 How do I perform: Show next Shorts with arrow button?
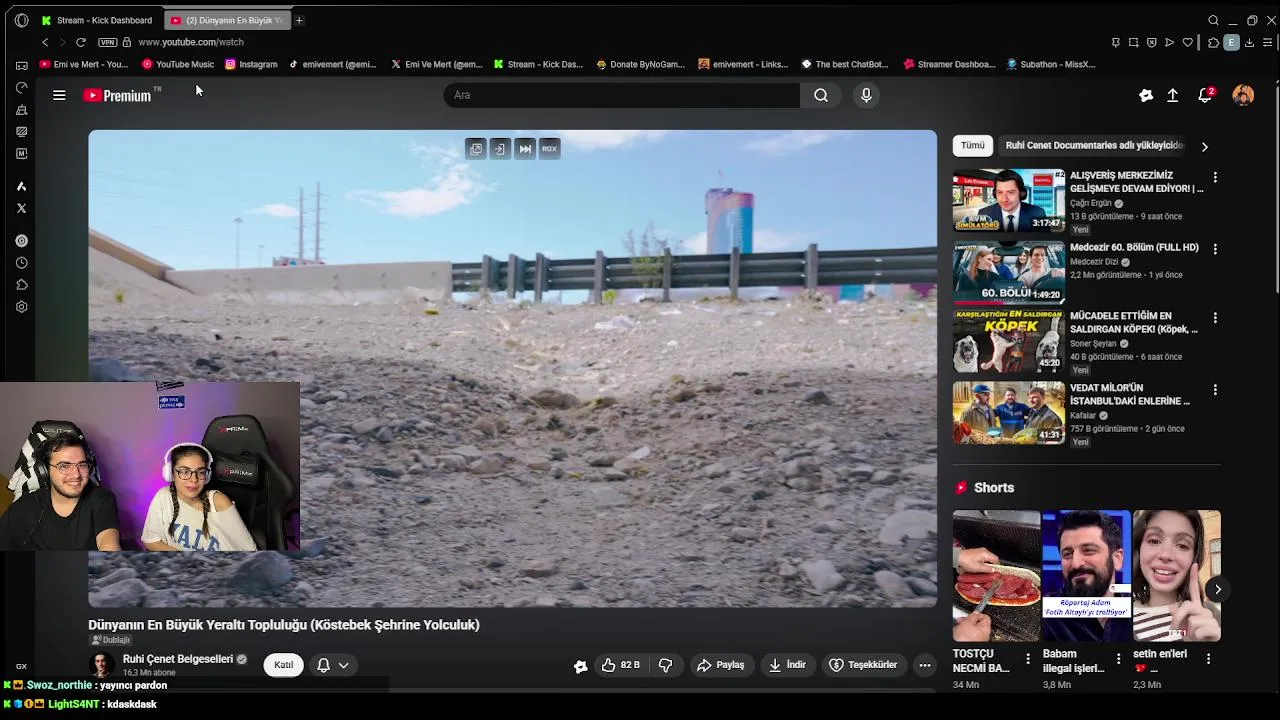pyautogui.click(x=1218, y=590)
